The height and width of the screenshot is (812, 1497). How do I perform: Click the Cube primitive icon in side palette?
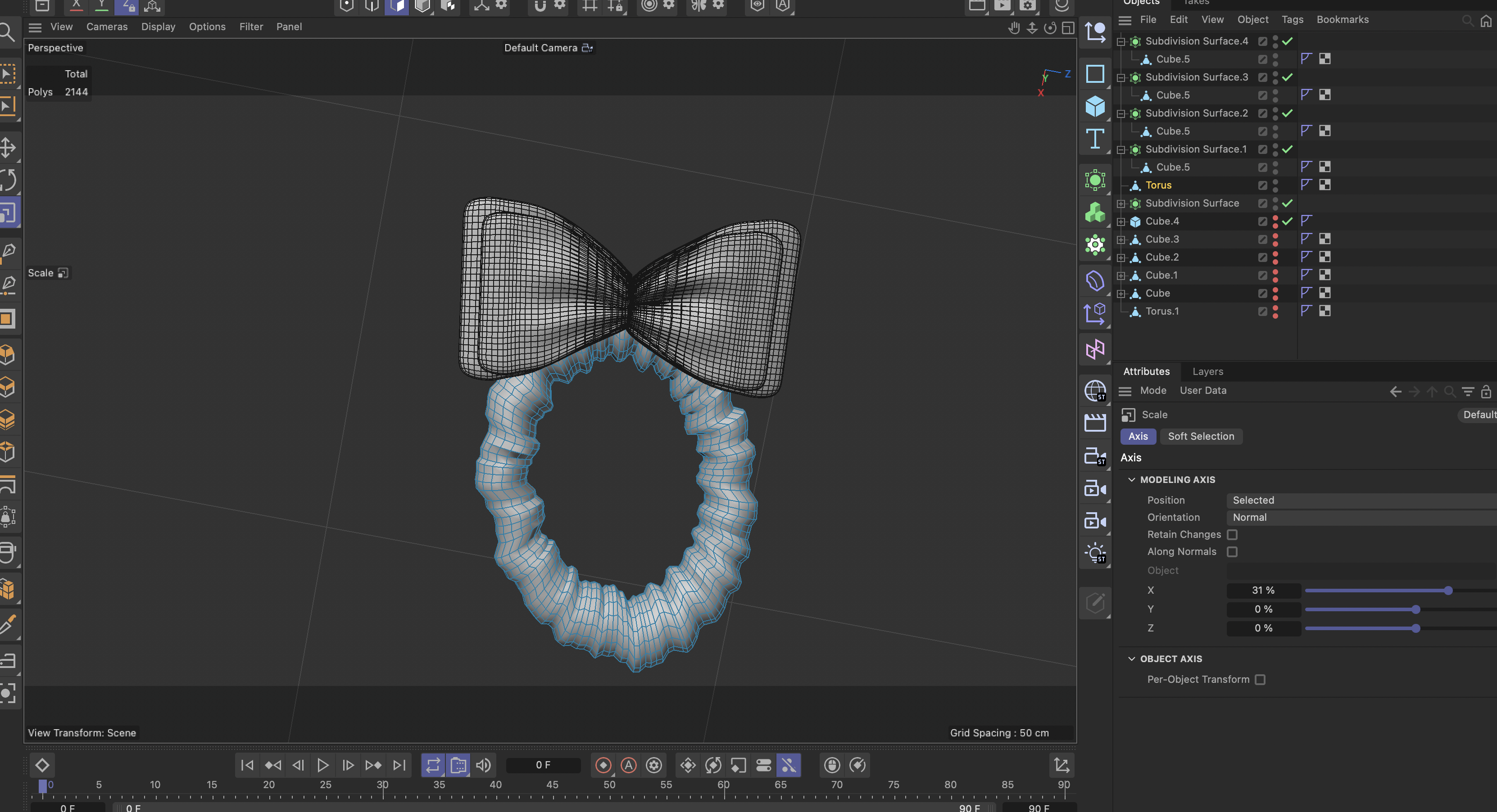[x=1095, y=106]
